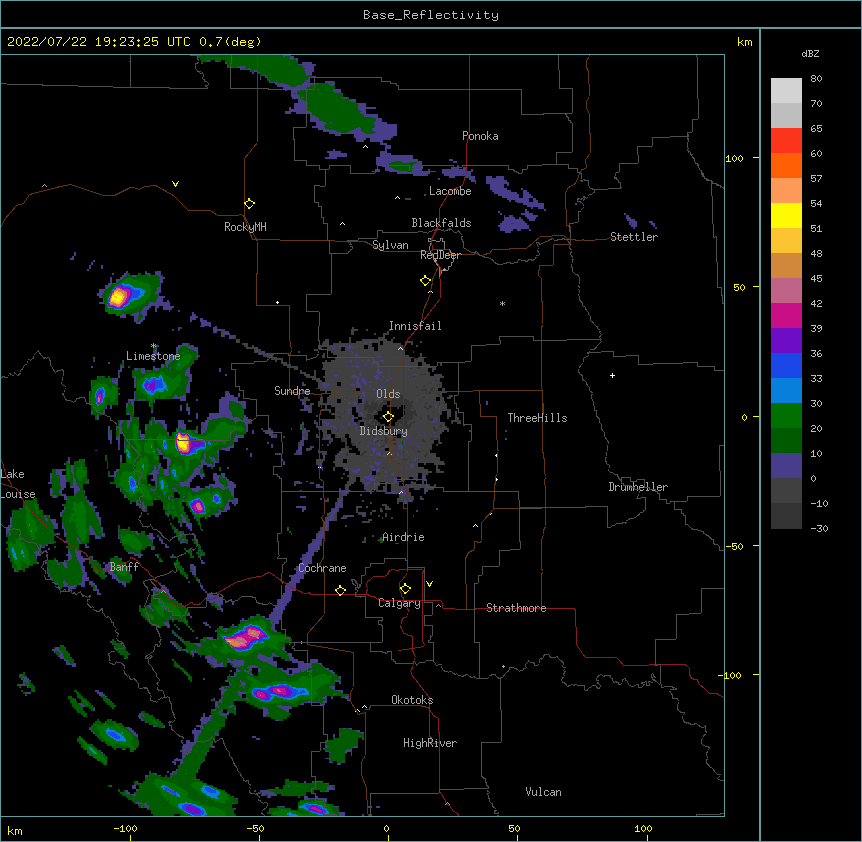Click the Didsbury label

click(384, 431)
